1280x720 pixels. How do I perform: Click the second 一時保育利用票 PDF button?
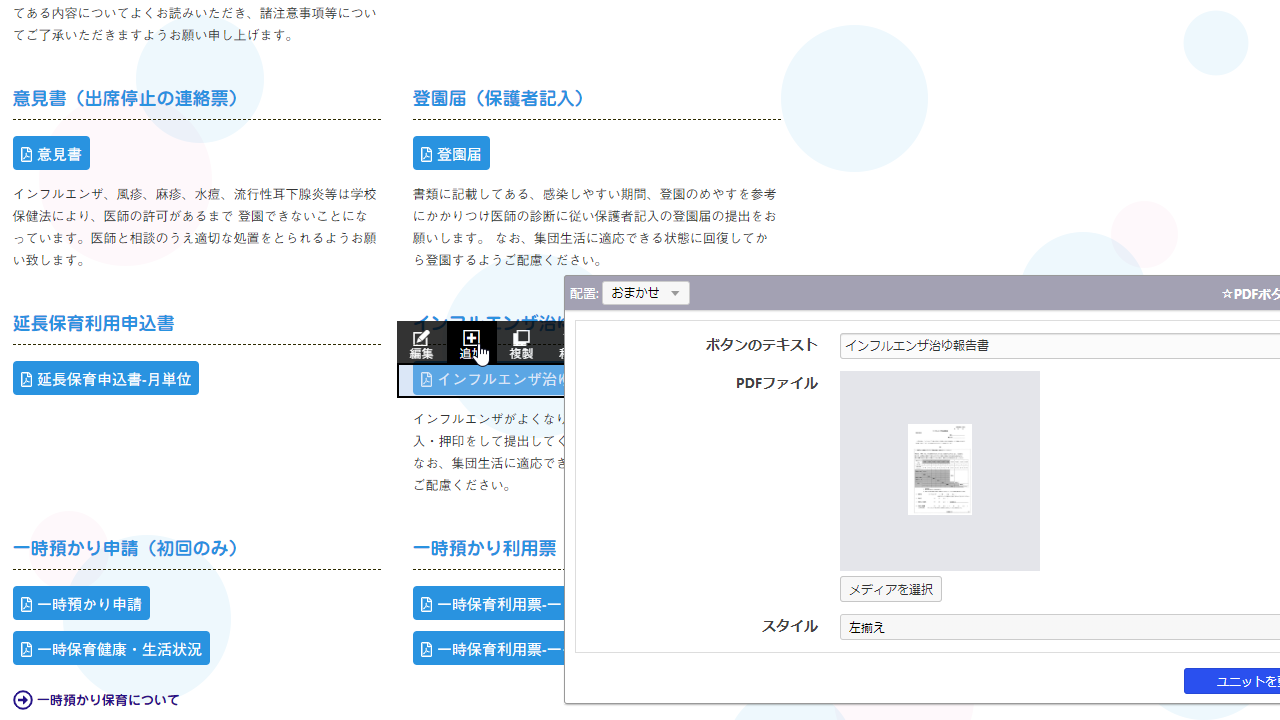click(x=490, y=649)
